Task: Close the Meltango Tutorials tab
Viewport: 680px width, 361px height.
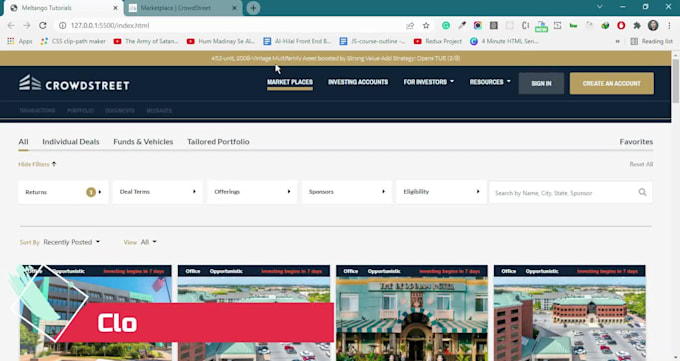Action: [115, 8]
